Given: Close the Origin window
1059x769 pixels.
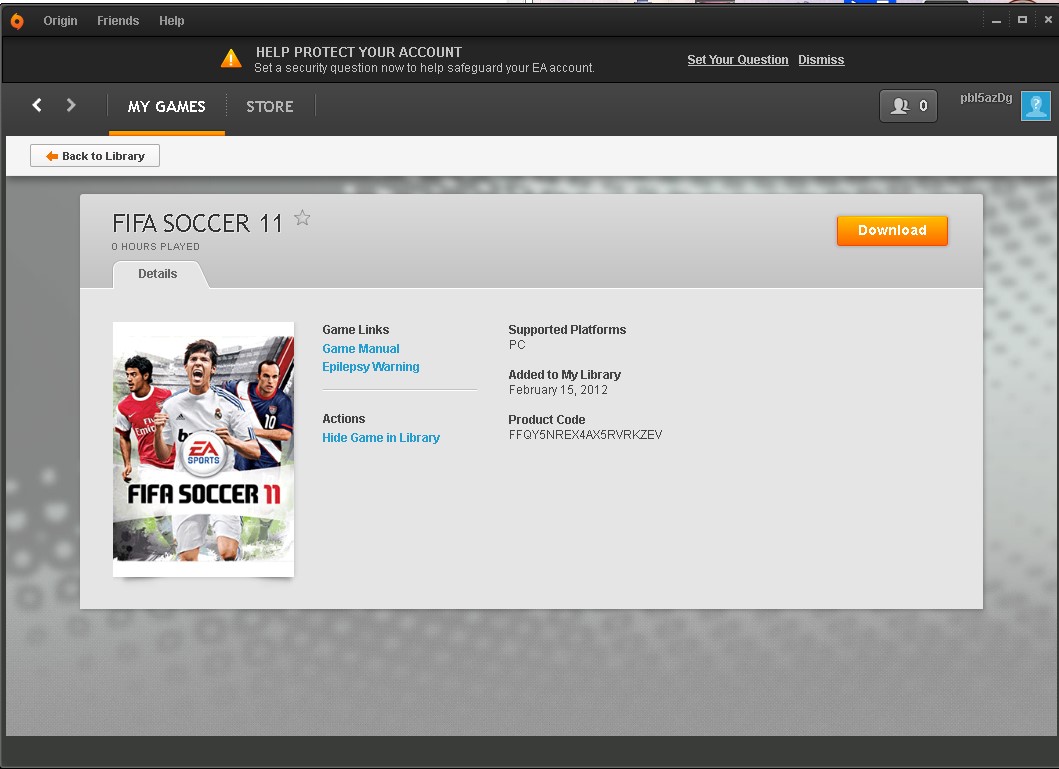Looking at the screenshot, I should [x=1048, y=20].
